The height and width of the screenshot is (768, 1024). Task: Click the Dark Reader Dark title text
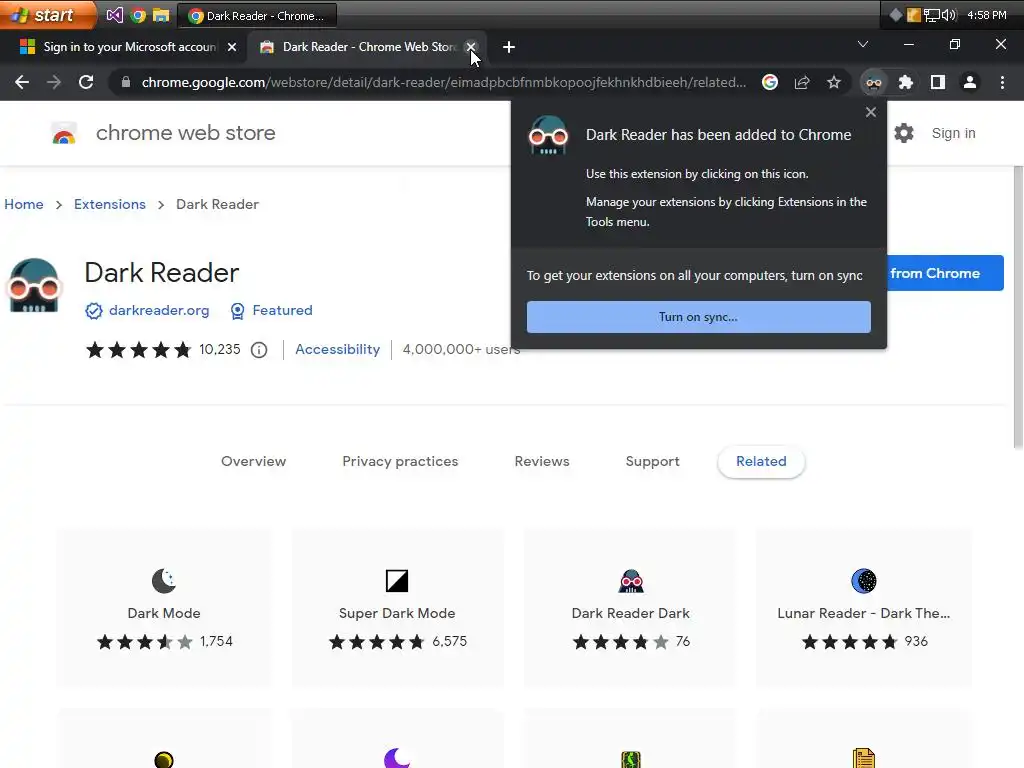click(x=631, y=613)
